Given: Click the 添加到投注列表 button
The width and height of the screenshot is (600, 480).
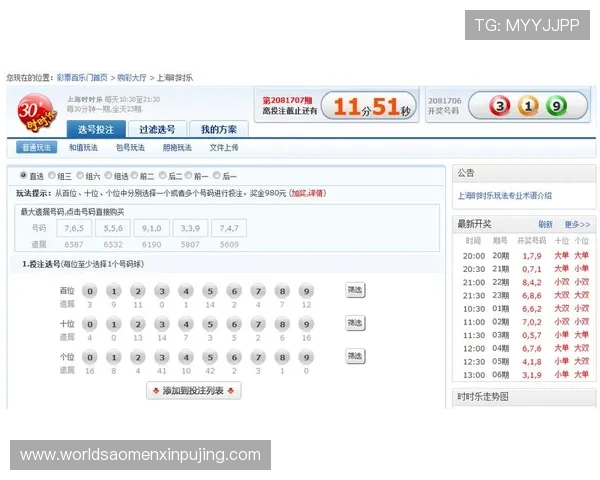Looking at the screenshot, I should tap(194, 391).
